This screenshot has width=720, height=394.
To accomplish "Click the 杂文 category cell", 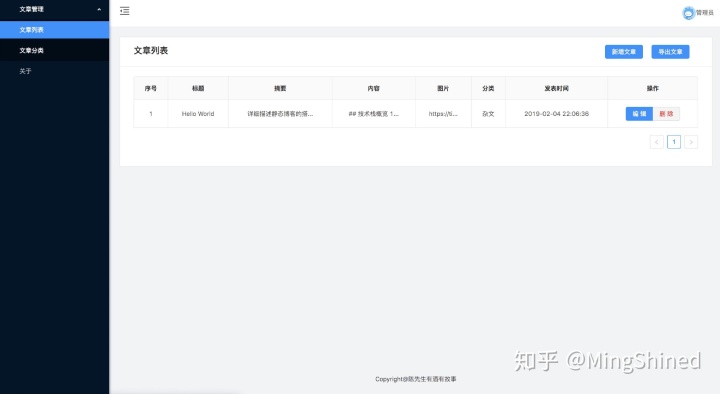I will (488, 114).
